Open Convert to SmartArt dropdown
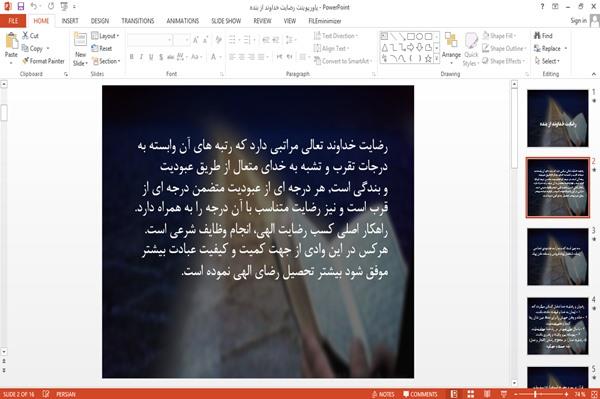Viewport: 600px width, 399px height. pos(343,61)
